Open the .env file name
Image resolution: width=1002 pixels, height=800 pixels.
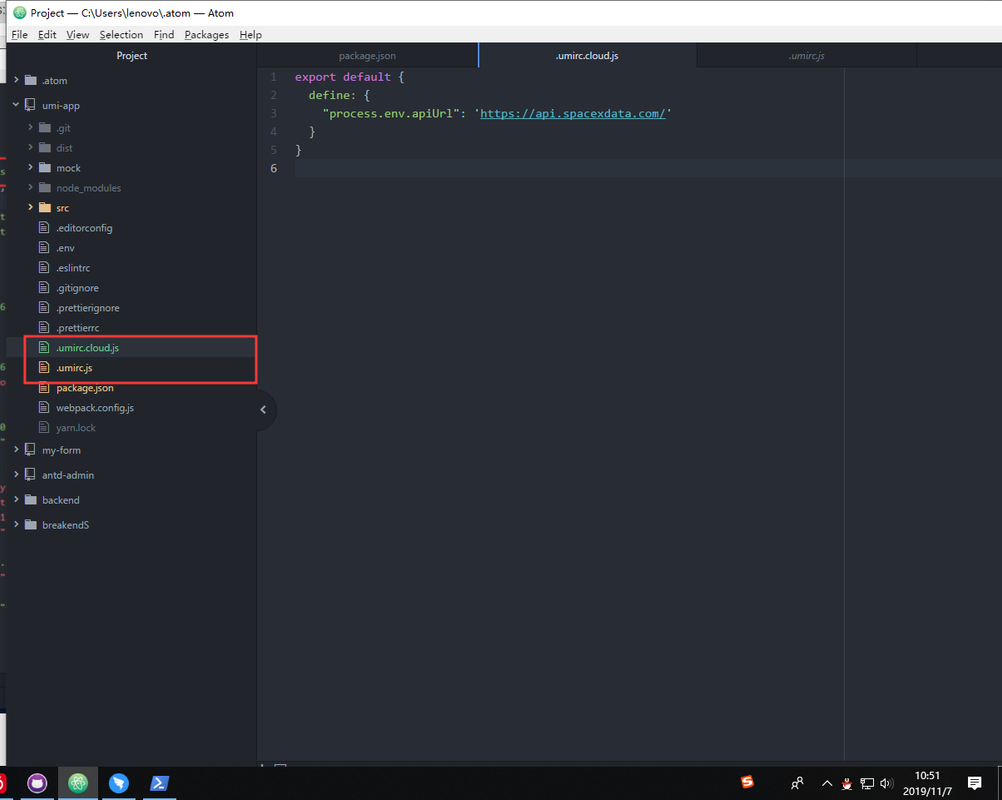tap(65, 248)
